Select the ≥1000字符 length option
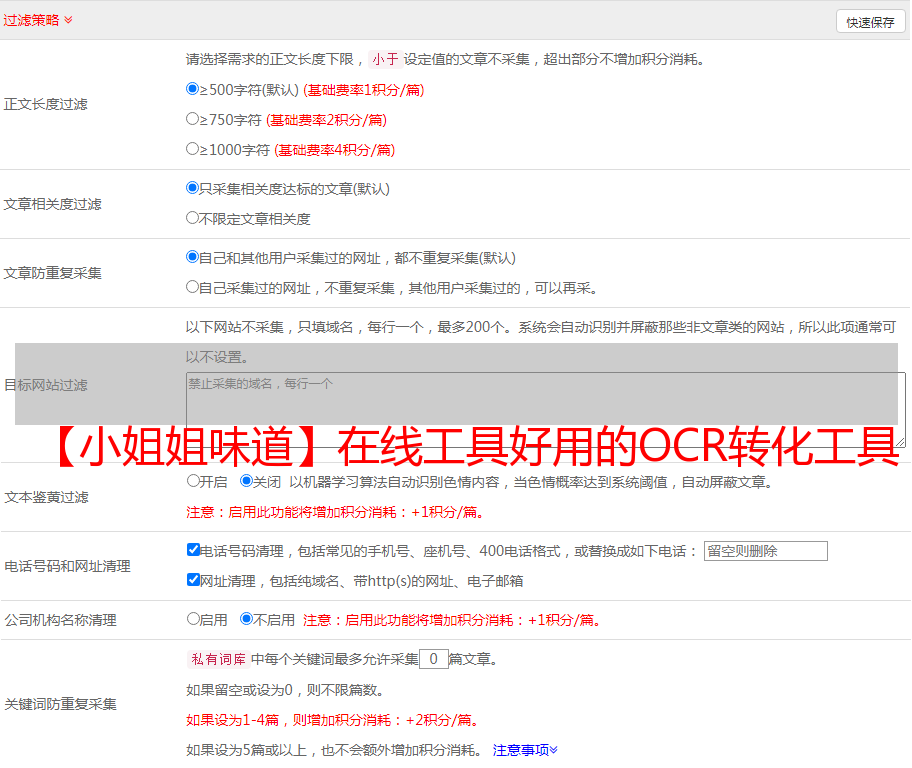 tap(193, 148)
